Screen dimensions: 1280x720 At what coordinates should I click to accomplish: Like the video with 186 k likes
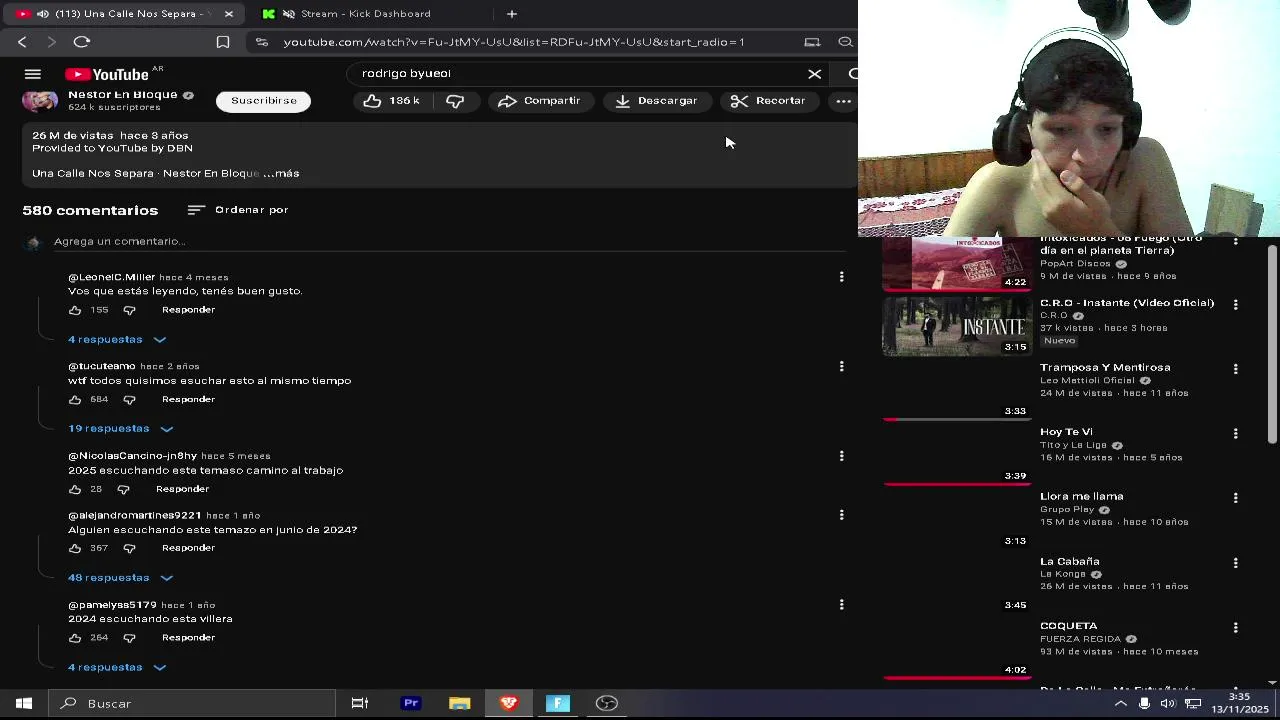click(391, 101)
